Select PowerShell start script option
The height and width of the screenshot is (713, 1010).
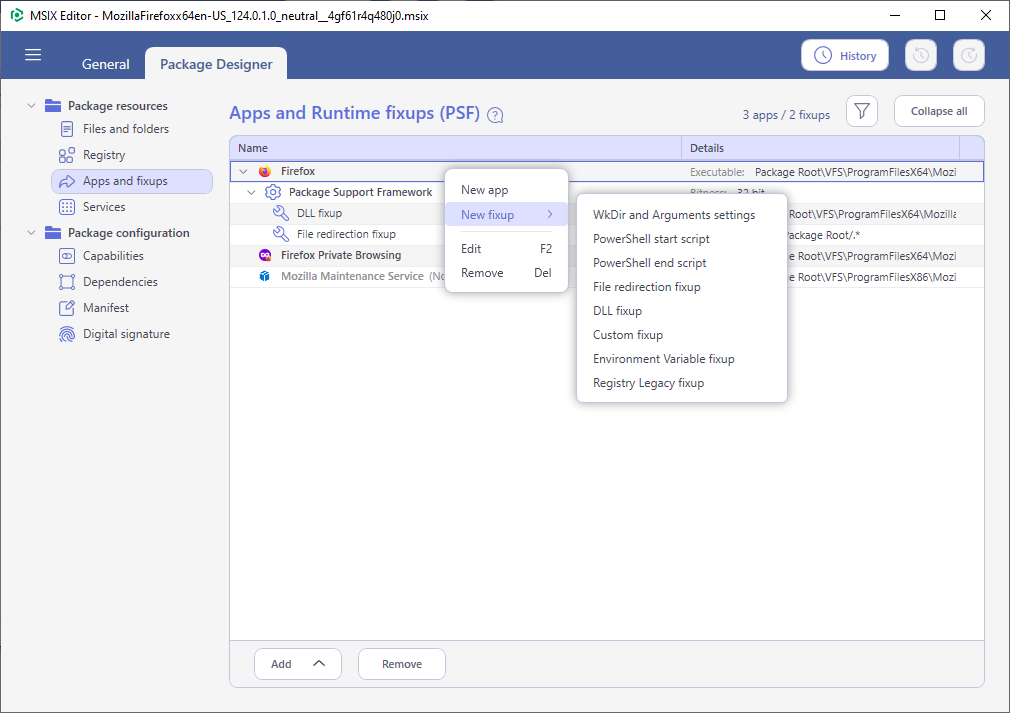point(681,239)
